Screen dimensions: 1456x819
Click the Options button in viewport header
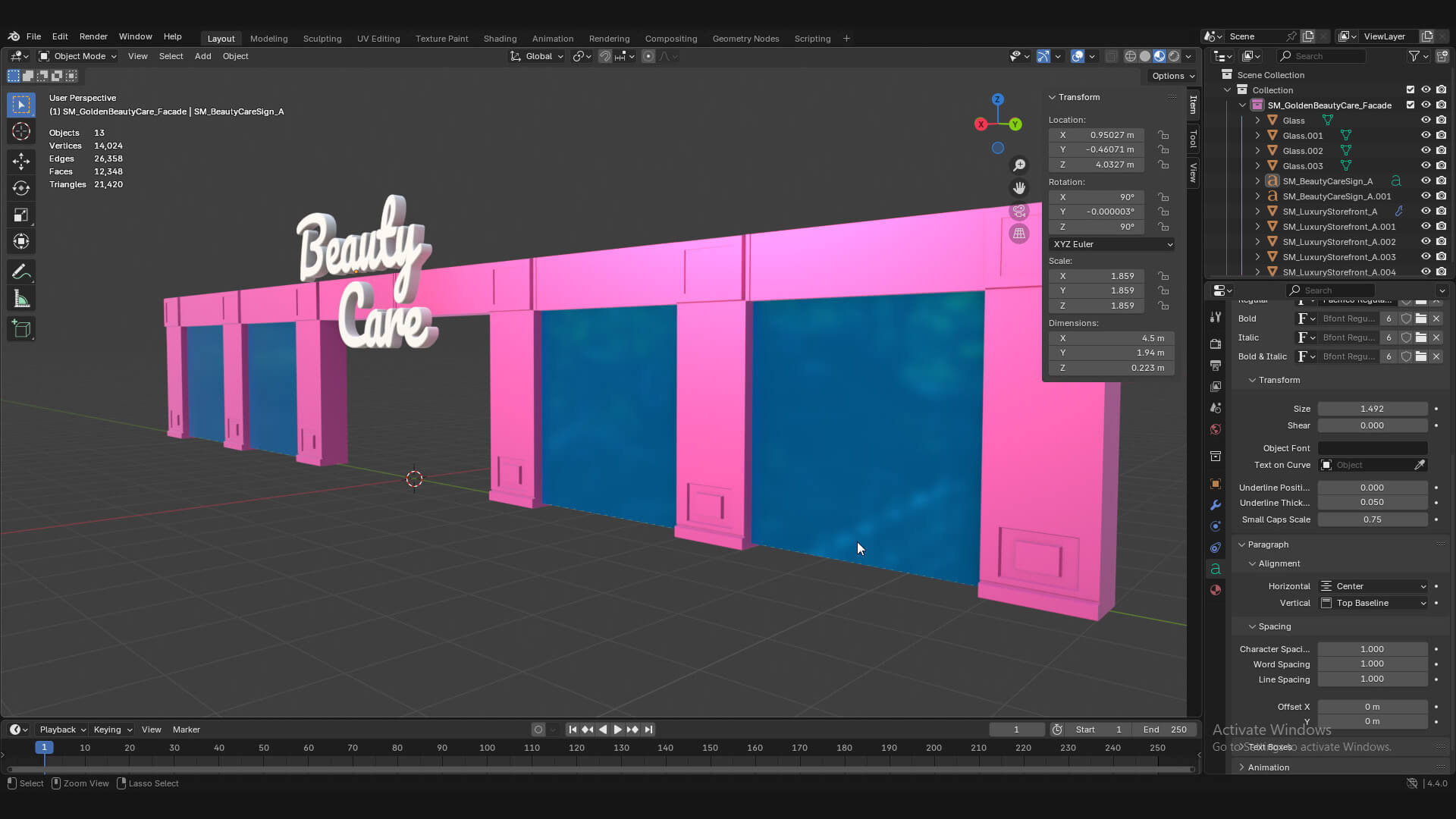click(x=1172, y=76)
